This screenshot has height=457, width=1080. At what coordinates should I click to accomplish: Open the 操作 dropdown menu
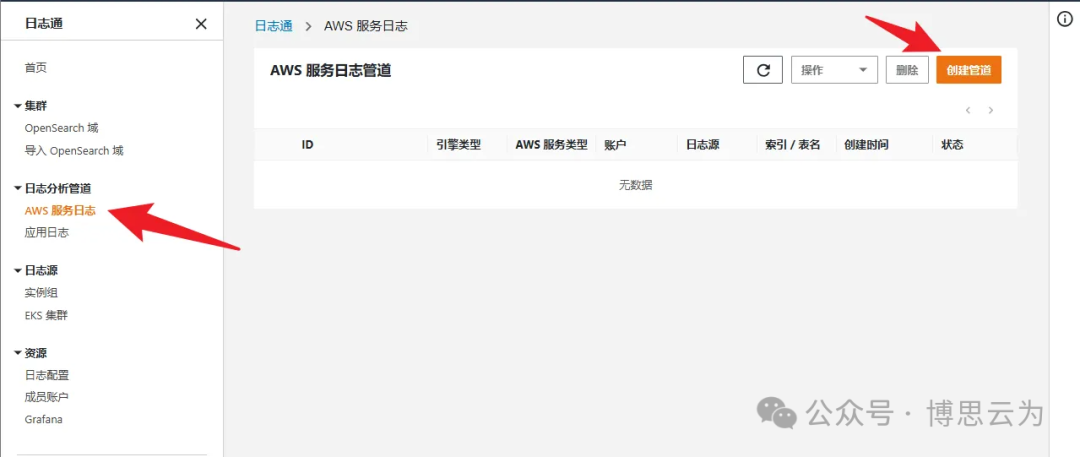pyautogui.click(x=834, y=70)
